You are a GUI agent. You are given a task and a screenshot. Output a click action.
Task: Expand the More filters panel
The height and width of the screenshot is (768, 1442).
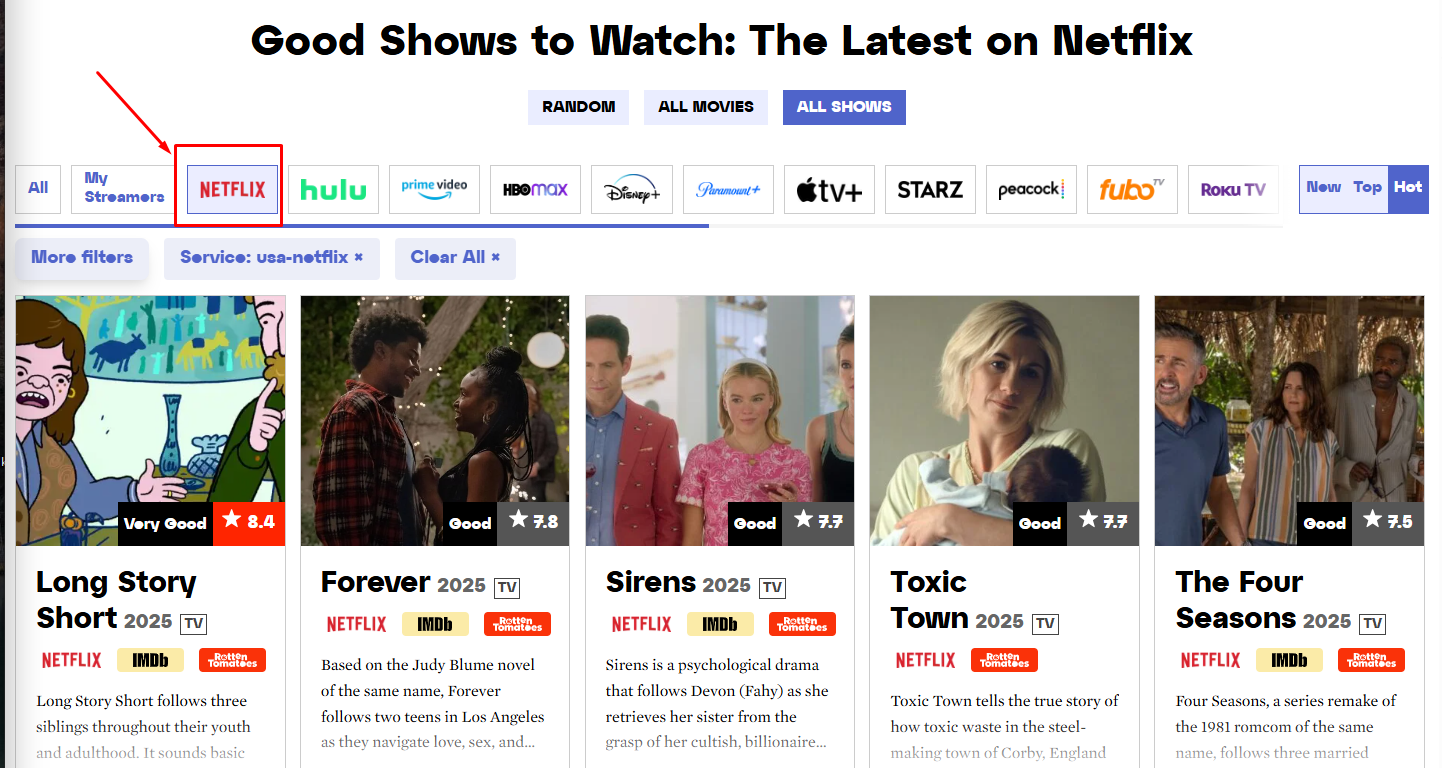point(82,258)
